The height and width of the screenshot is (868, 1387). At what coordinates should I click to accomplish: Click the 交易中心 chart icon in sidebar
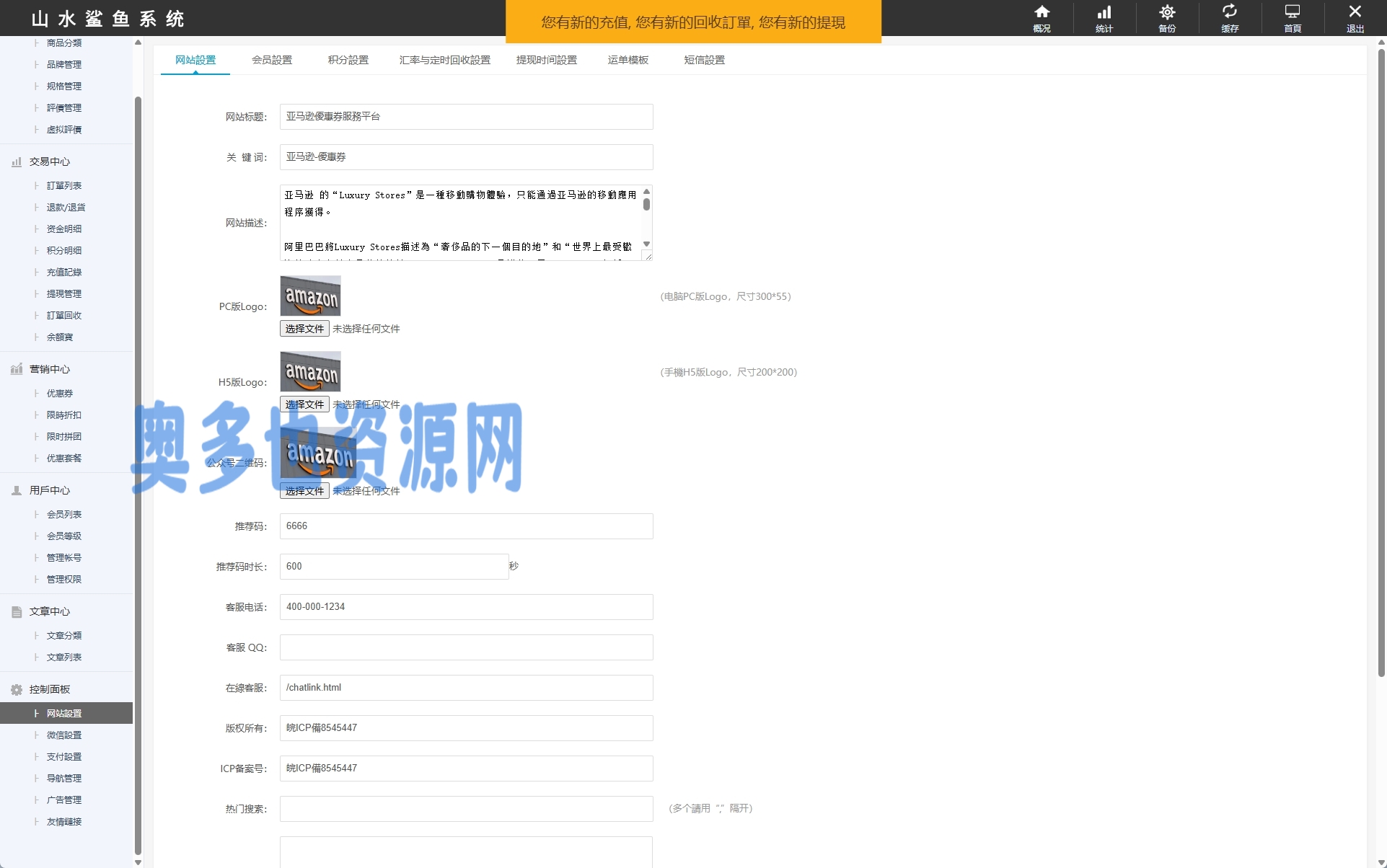coord(17,162)
